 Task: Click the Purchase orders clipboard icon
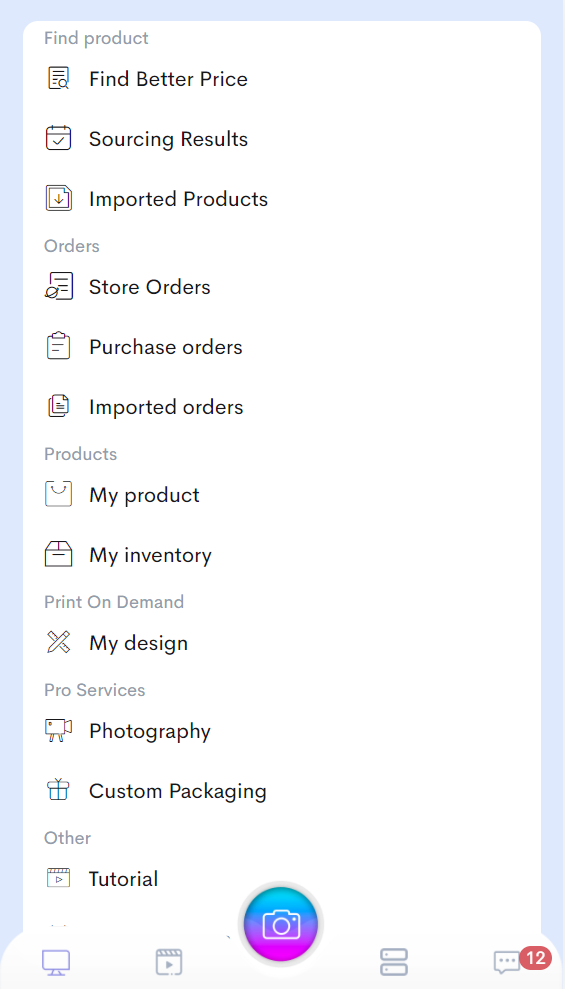[59, 346]
